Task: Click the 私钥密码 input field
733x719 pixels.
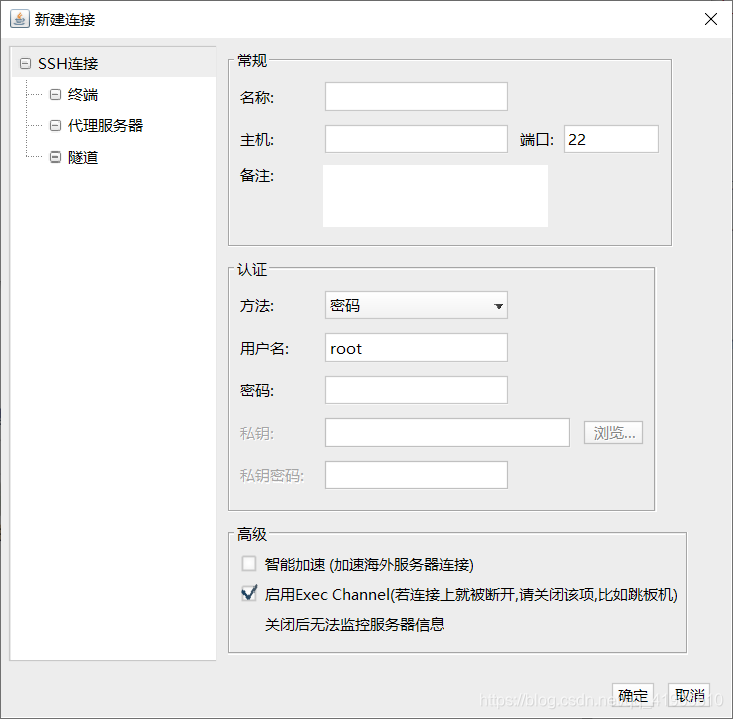Action: click(416, 475)
